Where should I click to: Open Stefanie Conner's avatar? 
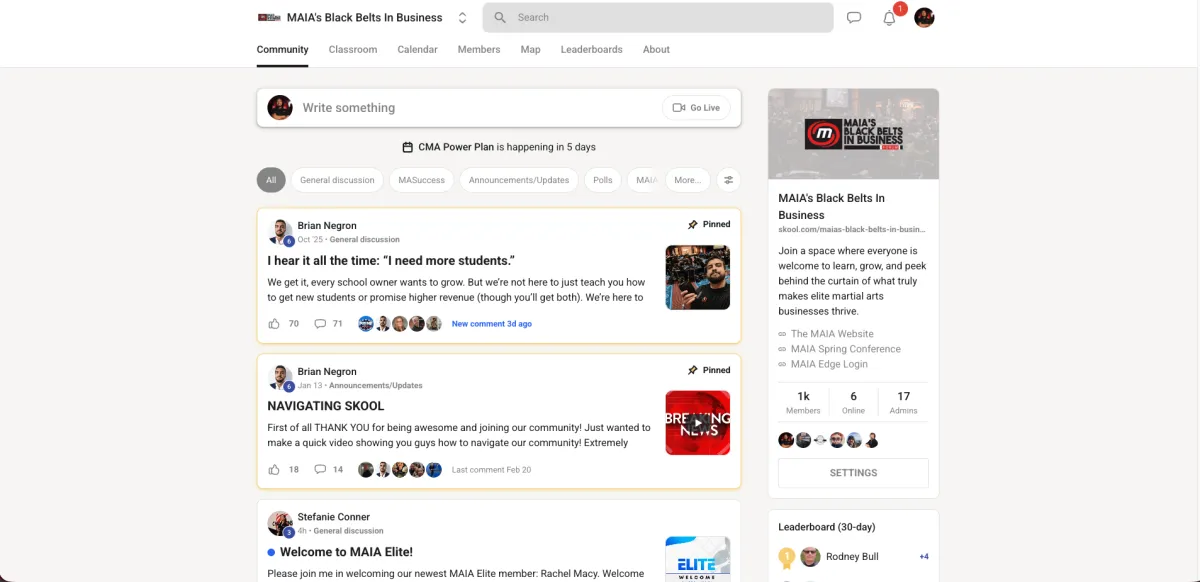pos(280,524)
